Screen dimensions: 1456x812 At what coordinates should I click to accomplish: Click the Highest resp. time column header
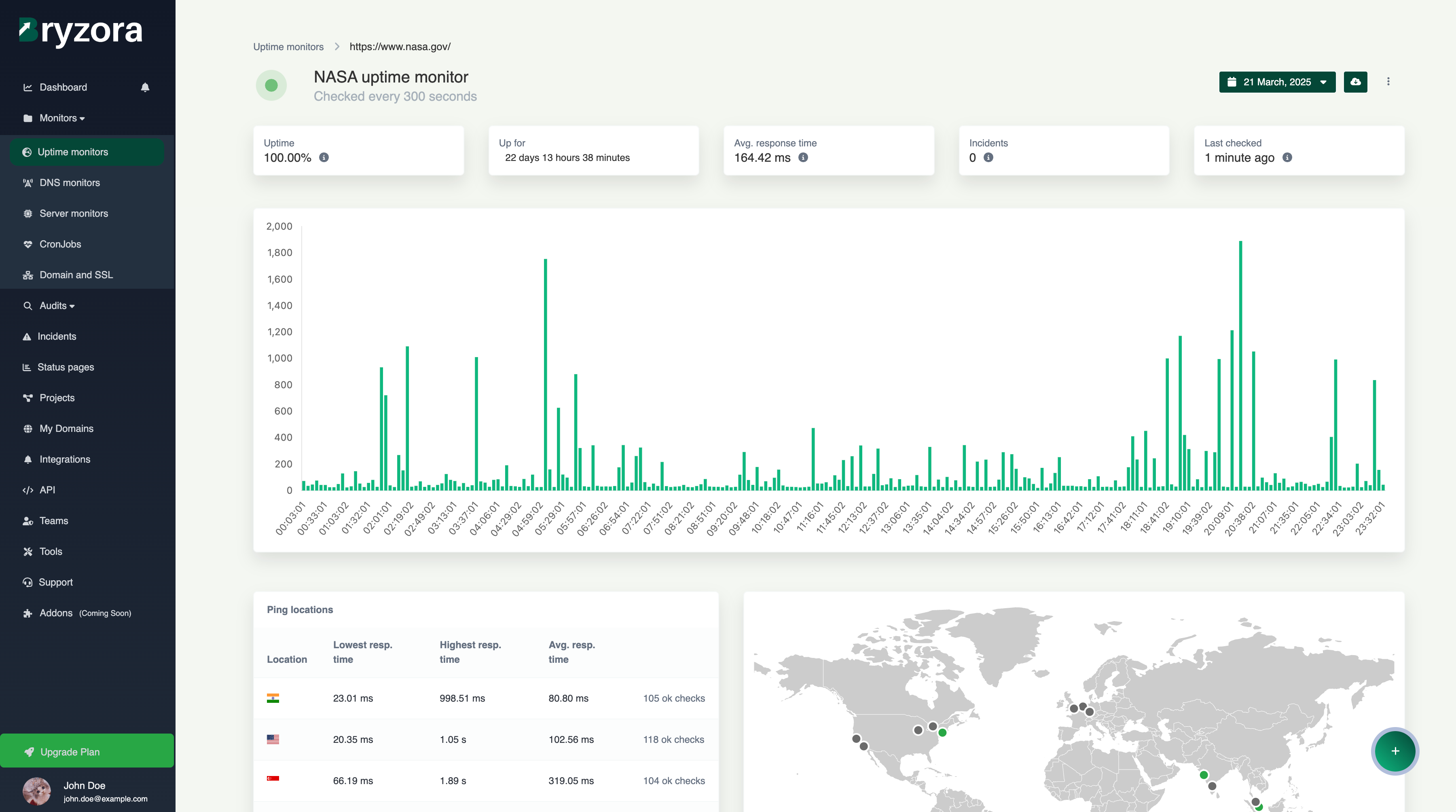(x=470, y=652)
